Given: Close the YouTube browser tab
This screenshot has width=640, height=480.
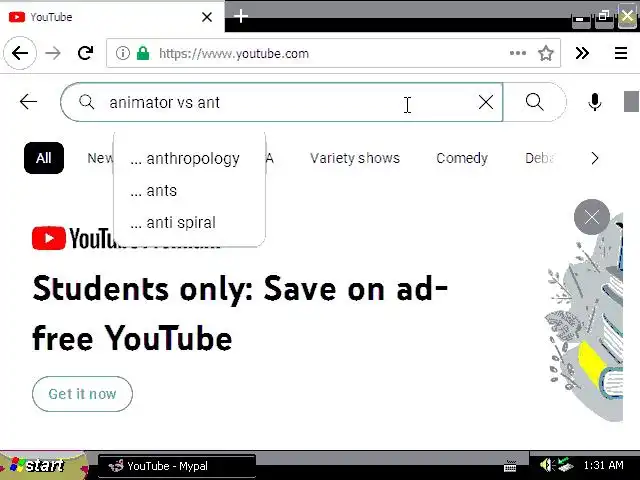Looking at the screenshot, I should (x=207, y=17).
